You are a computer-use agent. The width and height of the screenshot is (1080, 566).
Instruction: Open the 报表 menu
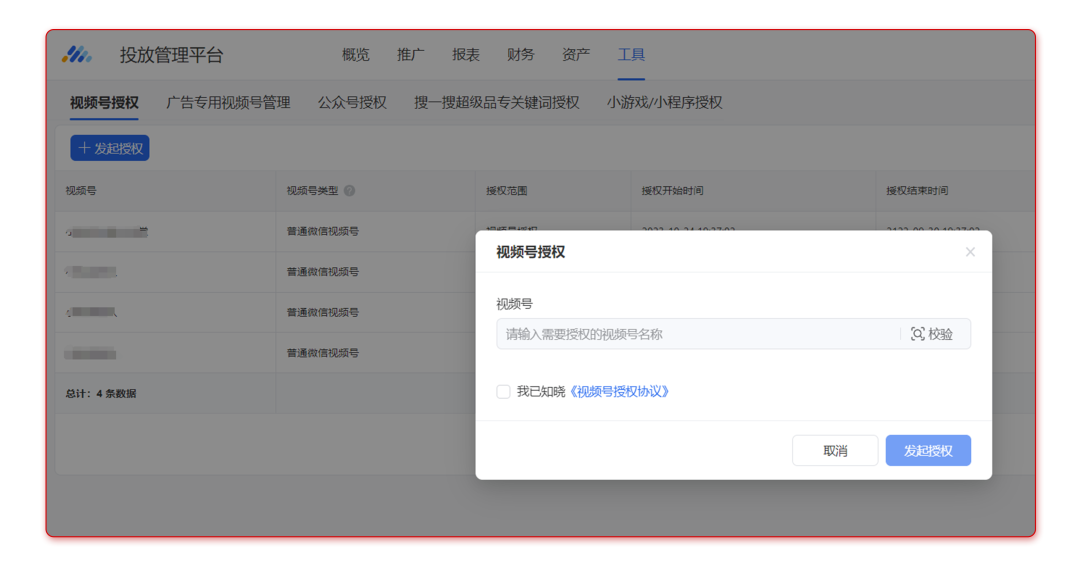[465, 55]
